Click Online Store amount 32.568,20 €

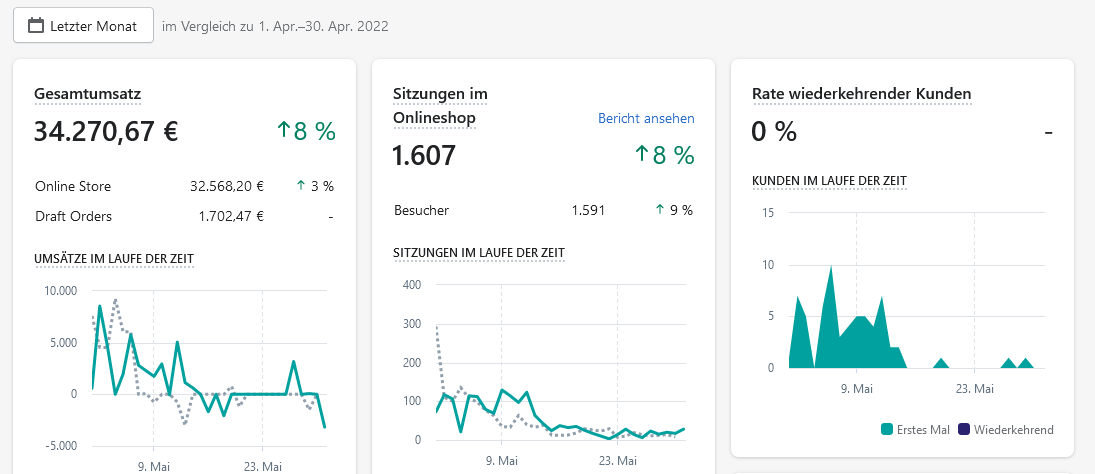pyautogui.click(x=227, y=186)
